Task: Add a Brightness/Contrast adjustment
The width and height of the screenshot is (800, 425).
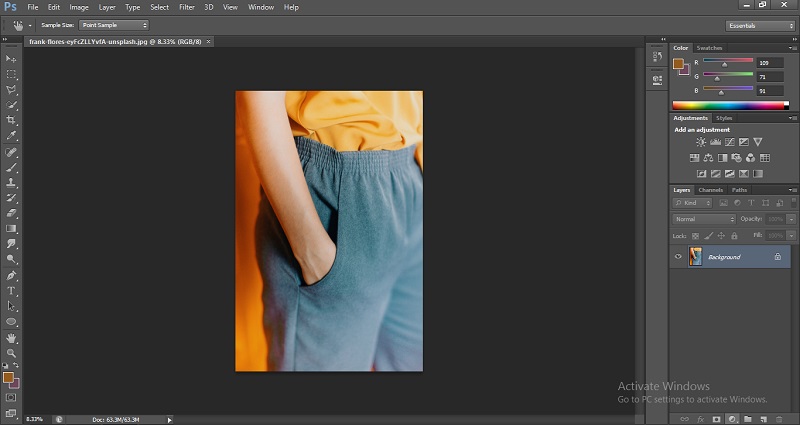Action: tap(701, 142)
